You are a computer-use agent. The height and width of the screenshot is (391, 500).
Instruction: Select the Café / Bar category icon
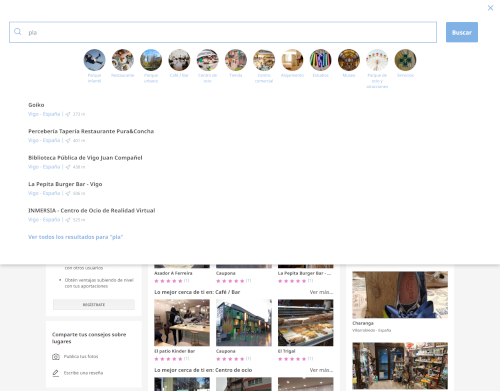pos(179,60)
